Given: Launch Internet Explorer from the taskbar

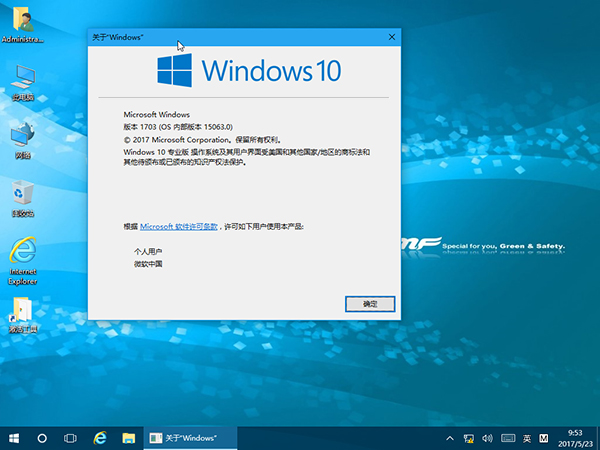Looking at the screenshot, I should pyautogui.click(x=100, y=438).
